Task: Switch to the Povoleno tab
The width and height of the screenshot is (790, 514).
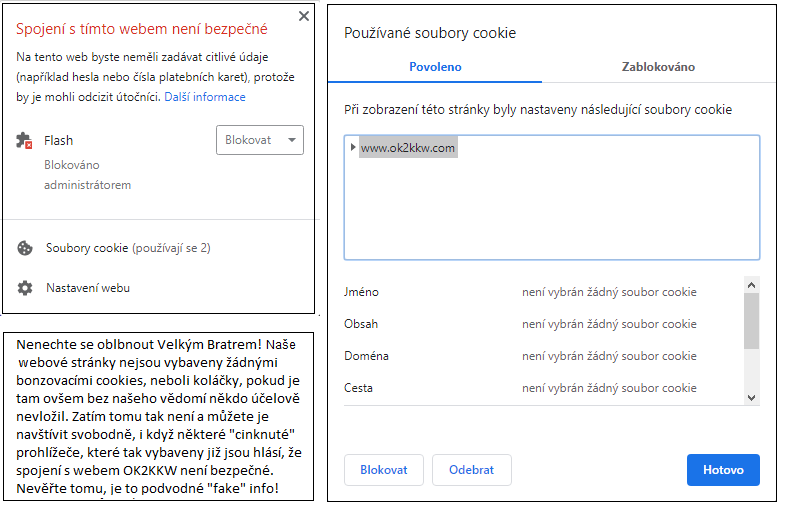Action: click(x=435, y=67)
